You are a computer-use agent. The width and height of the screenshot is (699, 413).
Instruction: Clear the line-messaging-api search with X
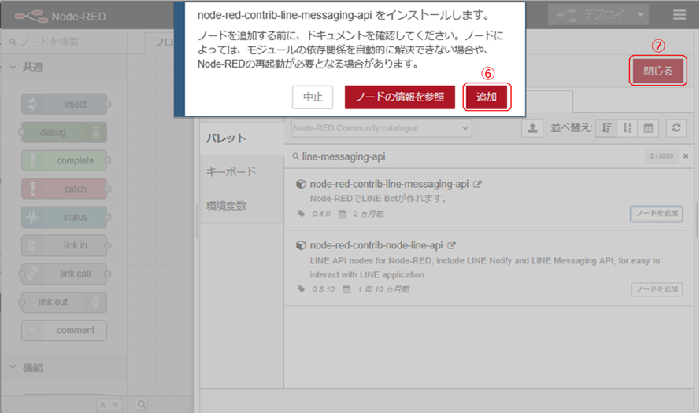tap(684, 157)
